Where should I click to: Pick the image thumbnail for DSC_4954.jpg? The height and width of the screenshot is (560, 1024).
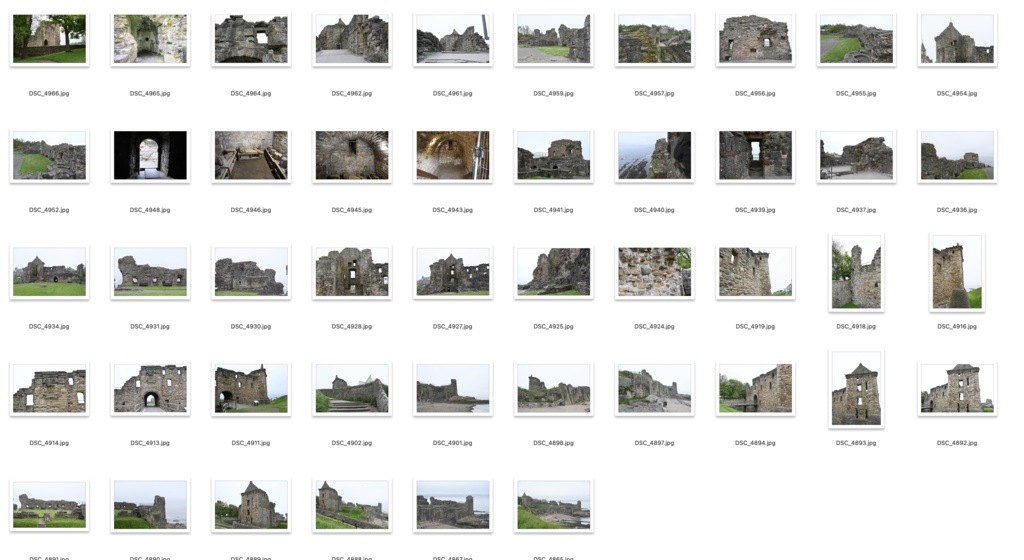click(957, 39)
